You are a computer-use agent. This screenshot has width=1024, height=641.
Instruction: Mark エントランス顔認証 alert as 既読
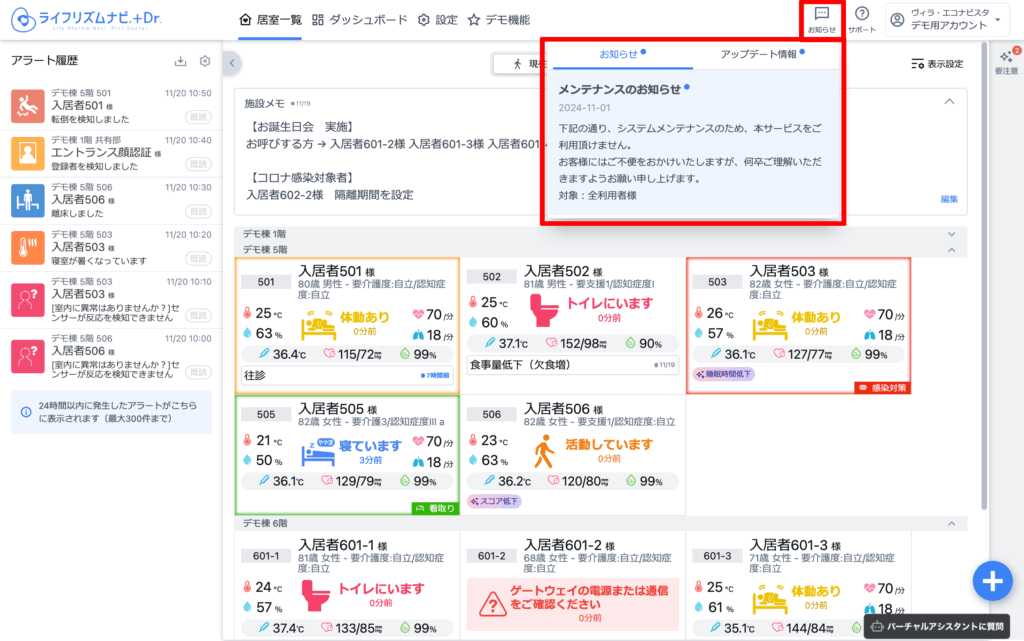tap(198, 164)
